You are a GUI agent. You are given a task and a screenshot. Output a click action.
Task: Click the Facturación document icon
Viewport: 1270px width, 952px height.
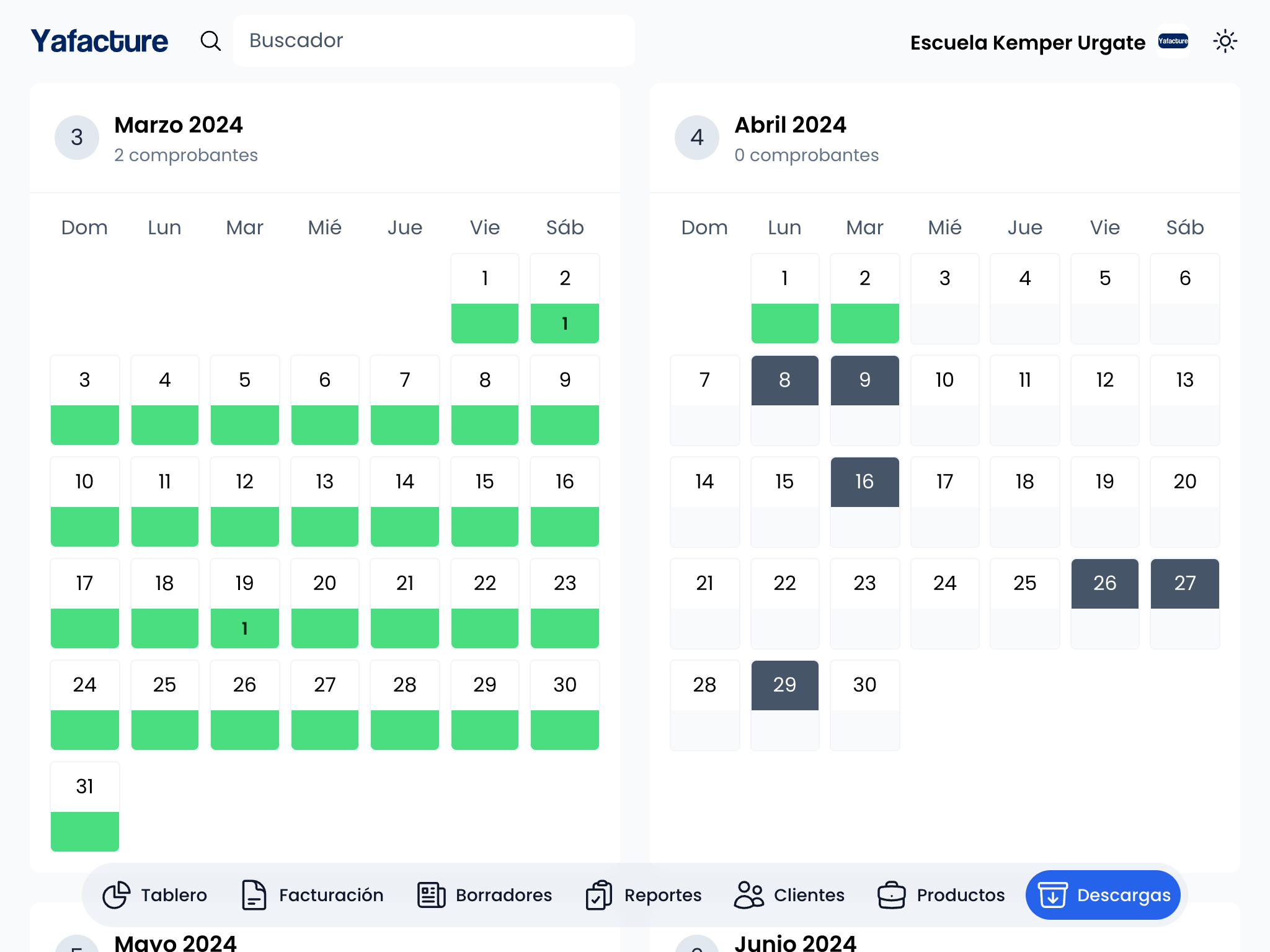254,895
